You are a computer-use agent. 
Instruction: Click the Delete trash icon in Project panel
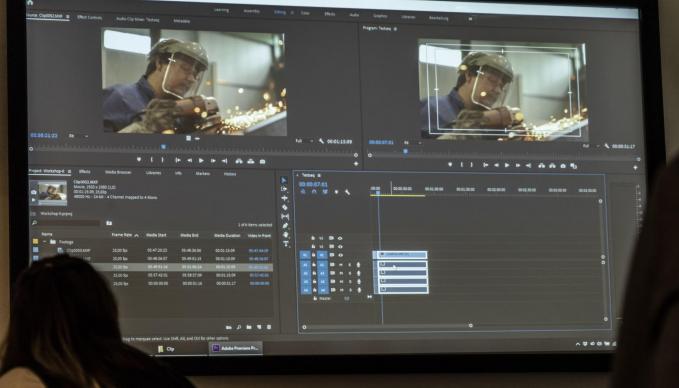click(269, 327)
